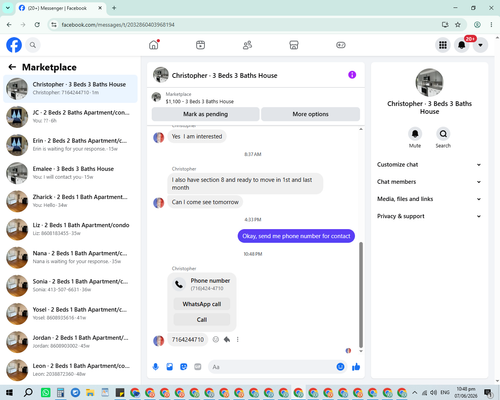Attach a file using photo icon

pyautogui.click(x=170, y=367)
